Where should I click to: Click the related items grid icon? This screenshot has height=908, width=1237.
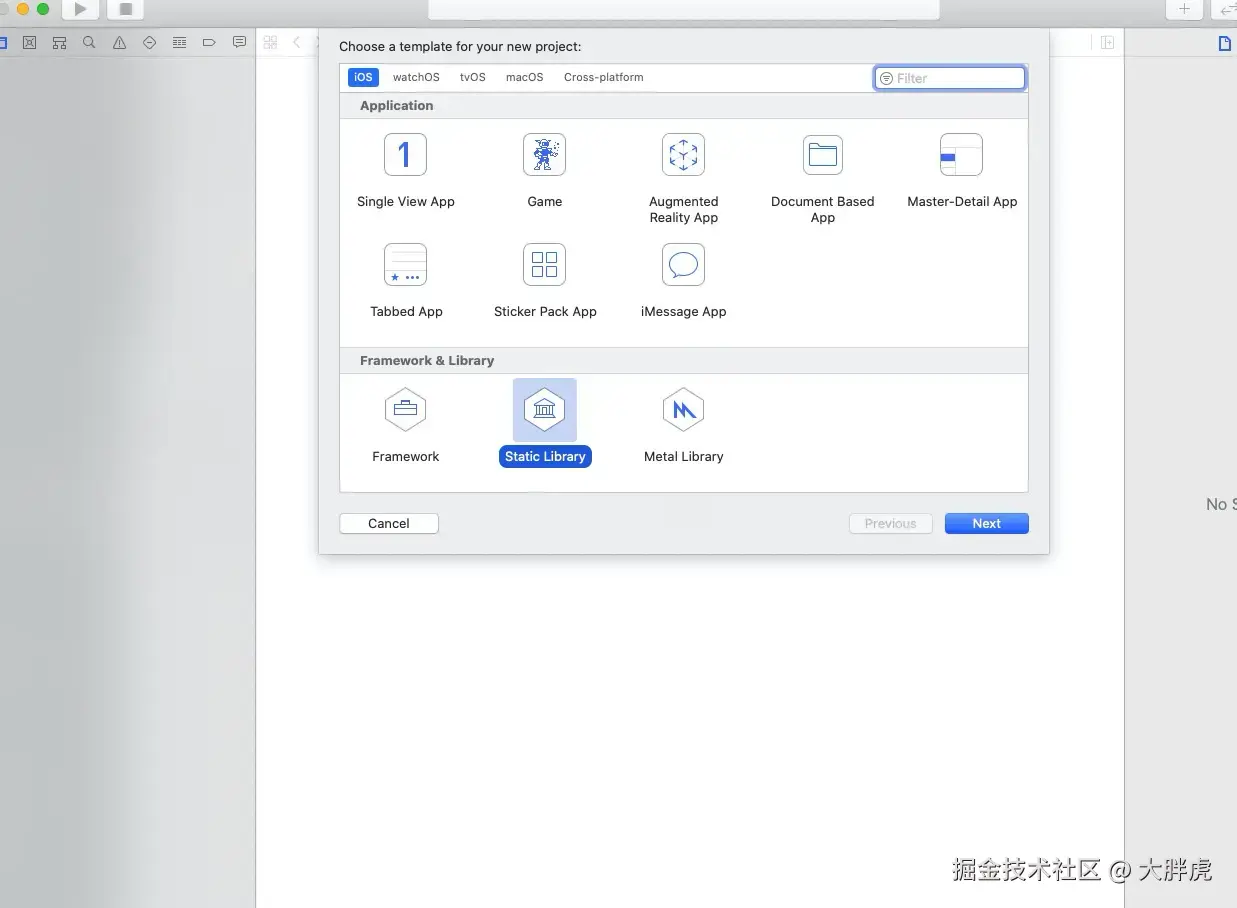point(270,42)
